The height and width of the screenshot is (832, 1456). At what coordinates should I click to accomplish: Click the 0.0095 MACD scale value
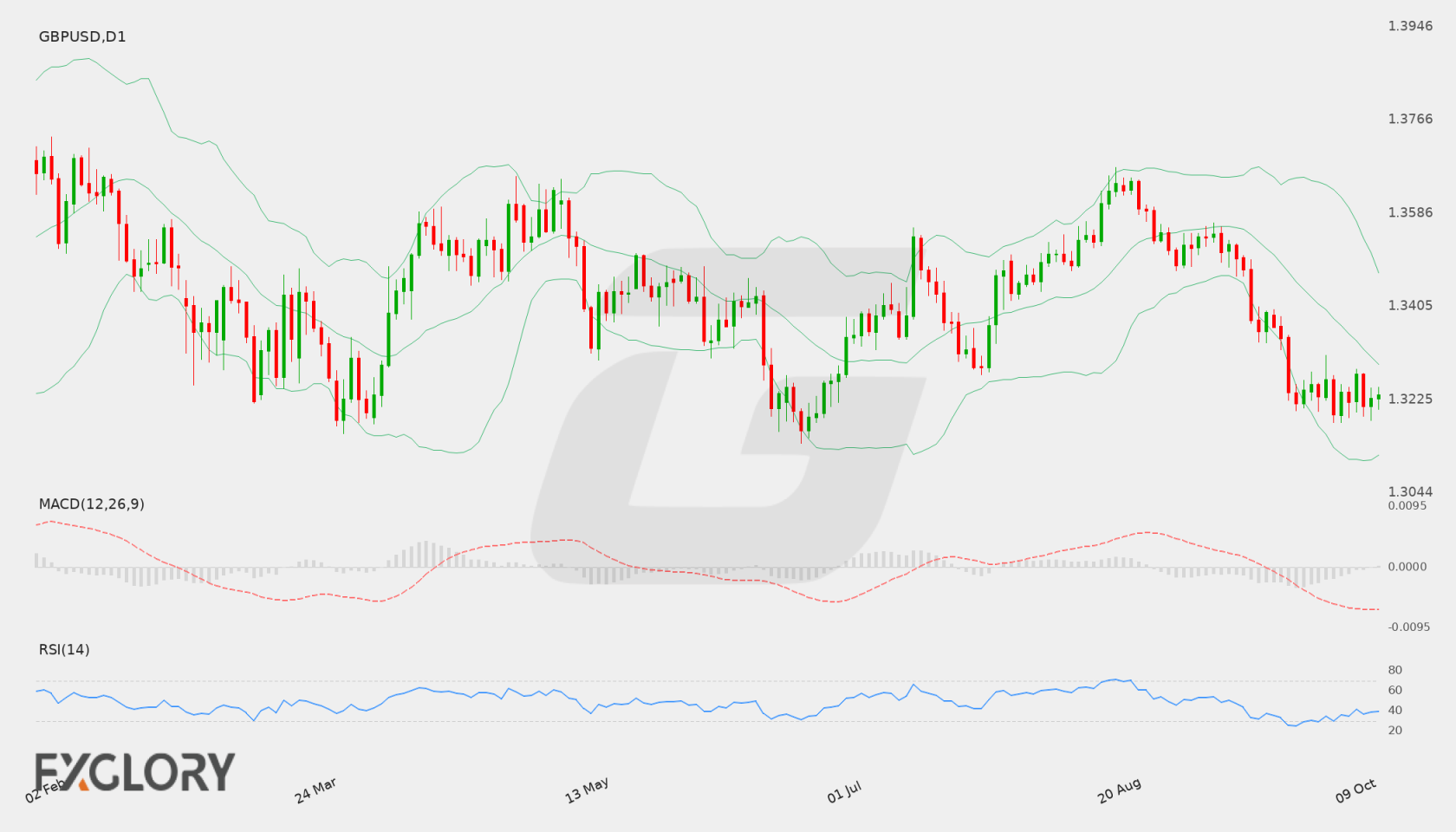point(1407,505)
